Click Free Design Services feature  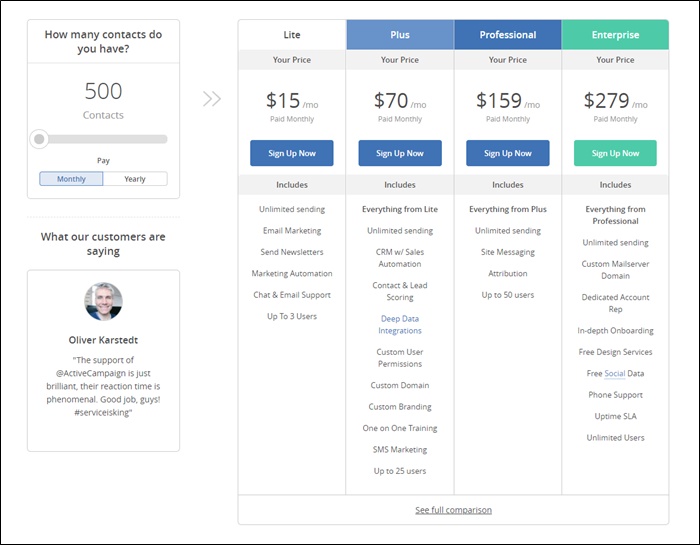pos(615,352)
